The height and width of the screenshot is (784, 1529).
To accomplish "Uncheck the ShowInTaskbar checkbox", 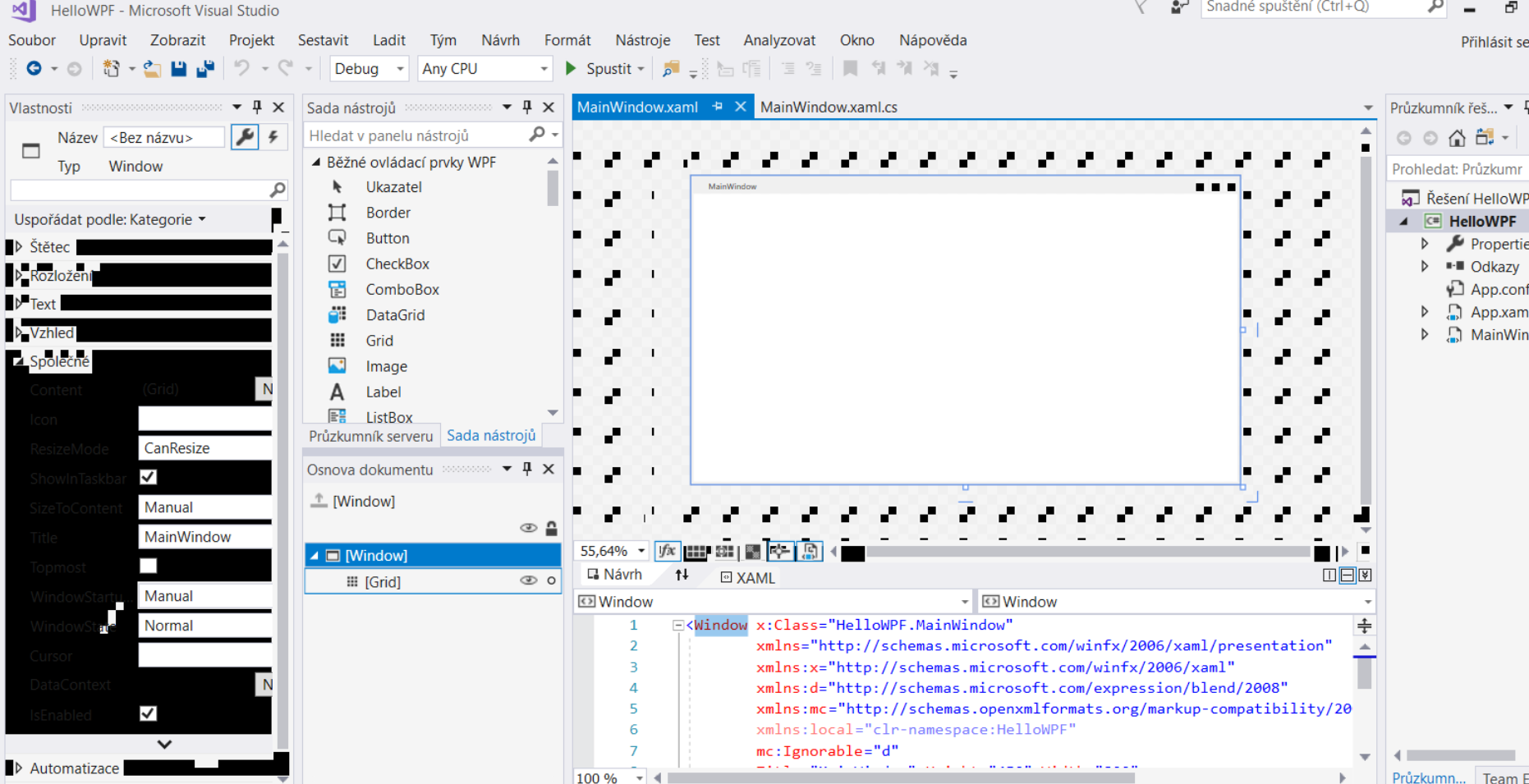I will point(149,477).
